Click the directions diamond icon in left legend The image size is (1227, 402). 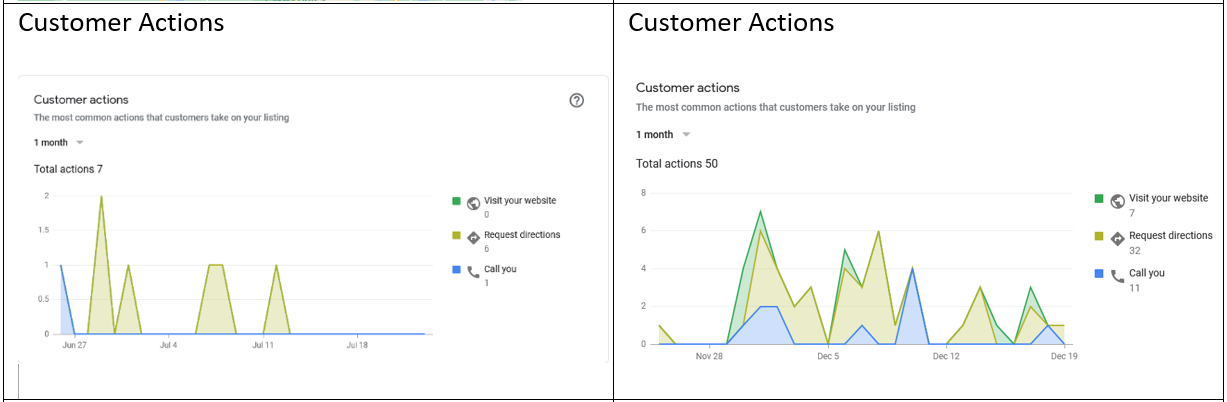[473, 237]
